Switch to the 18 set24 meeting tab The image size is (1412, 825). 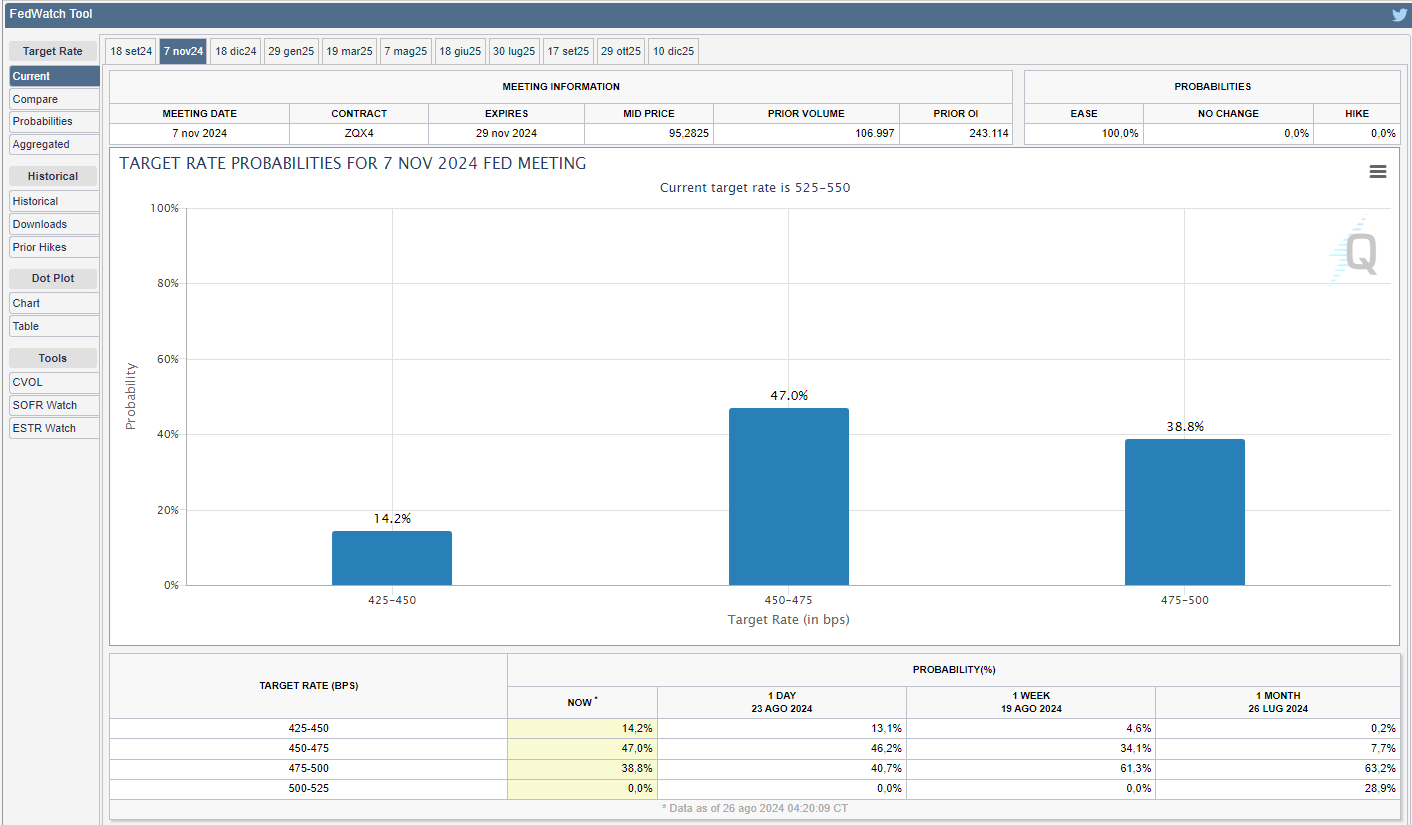(x=131, y=52)
